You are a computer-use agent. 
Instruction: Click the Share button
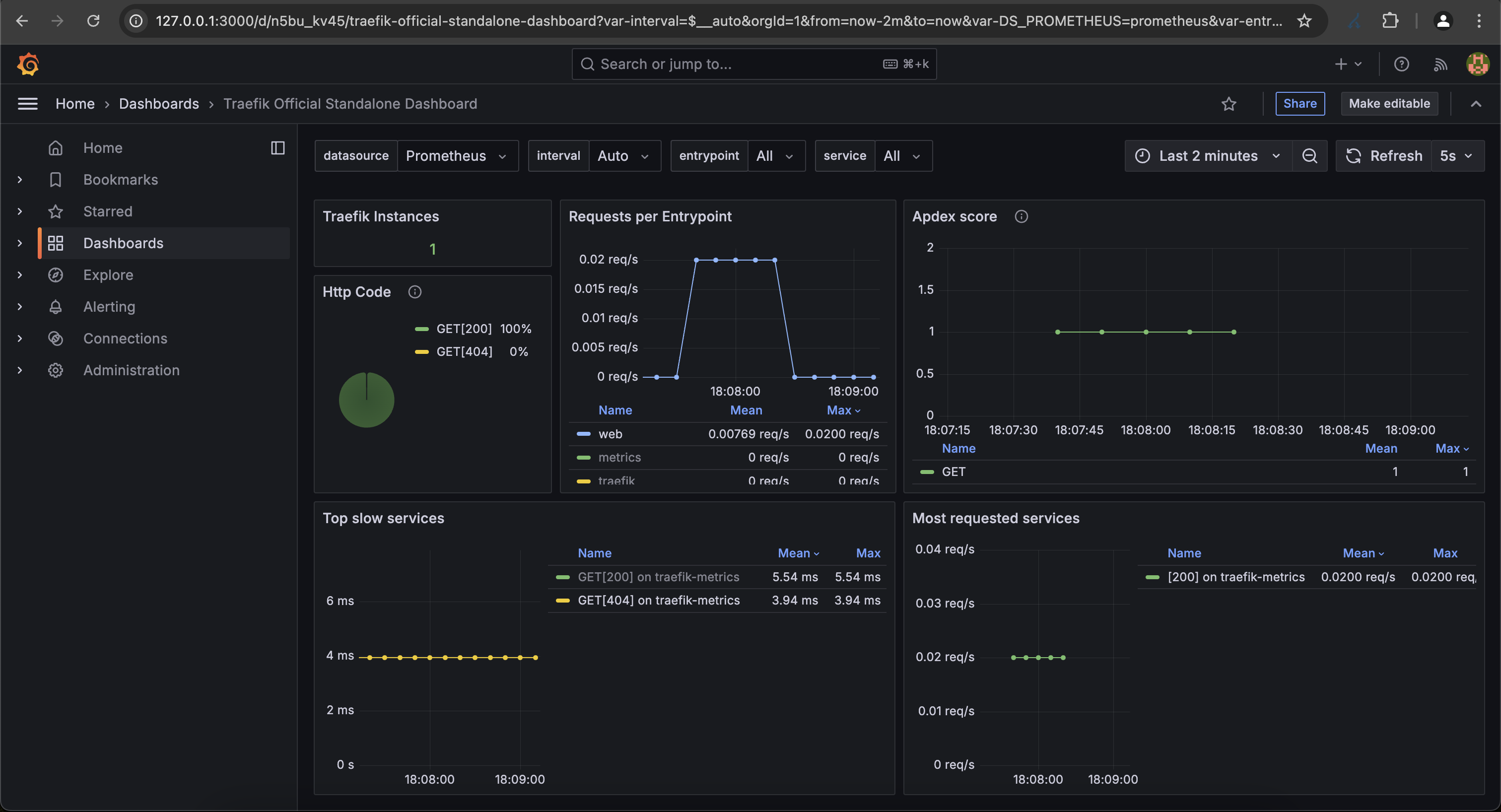1300,103
